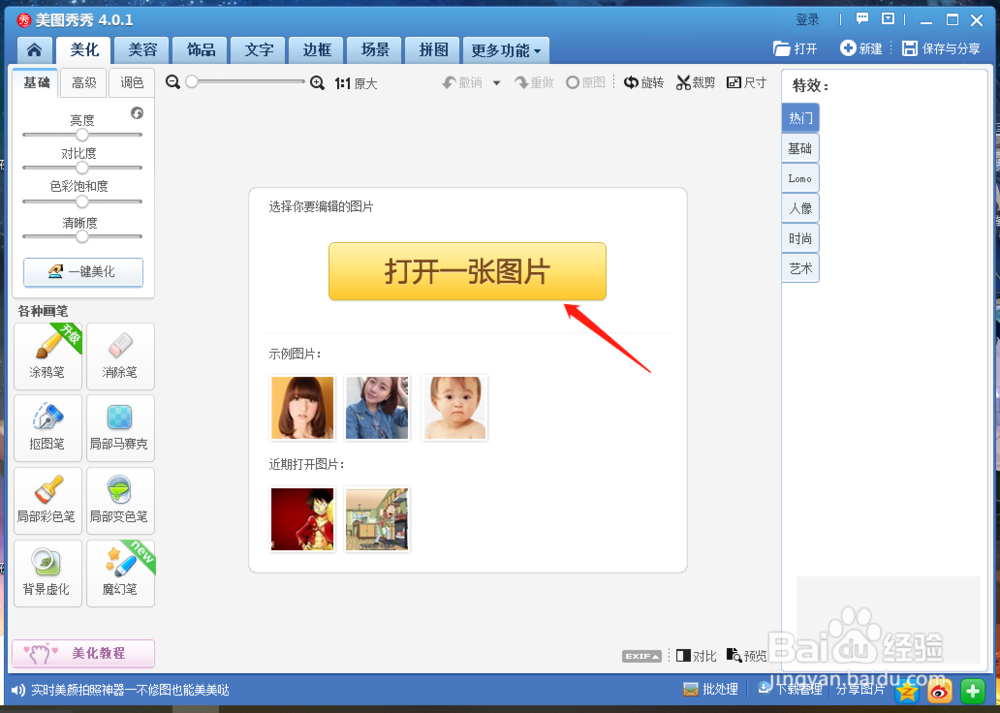Switch to the 美容 tab

[x=142, y=50]
